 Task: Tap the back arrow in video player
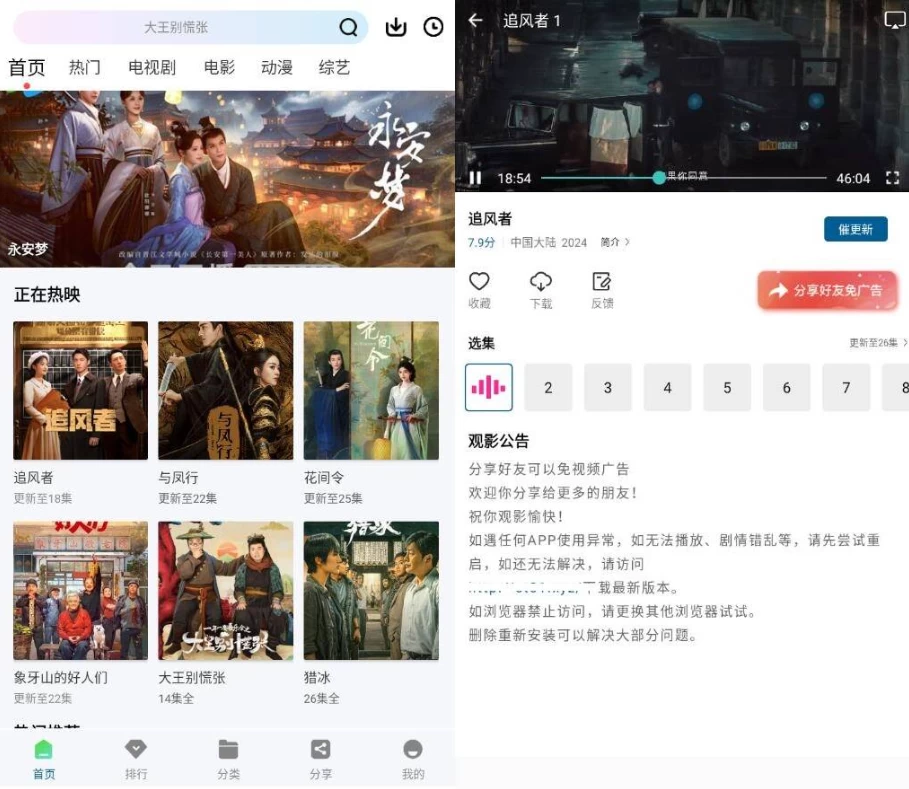click(476, 20)
